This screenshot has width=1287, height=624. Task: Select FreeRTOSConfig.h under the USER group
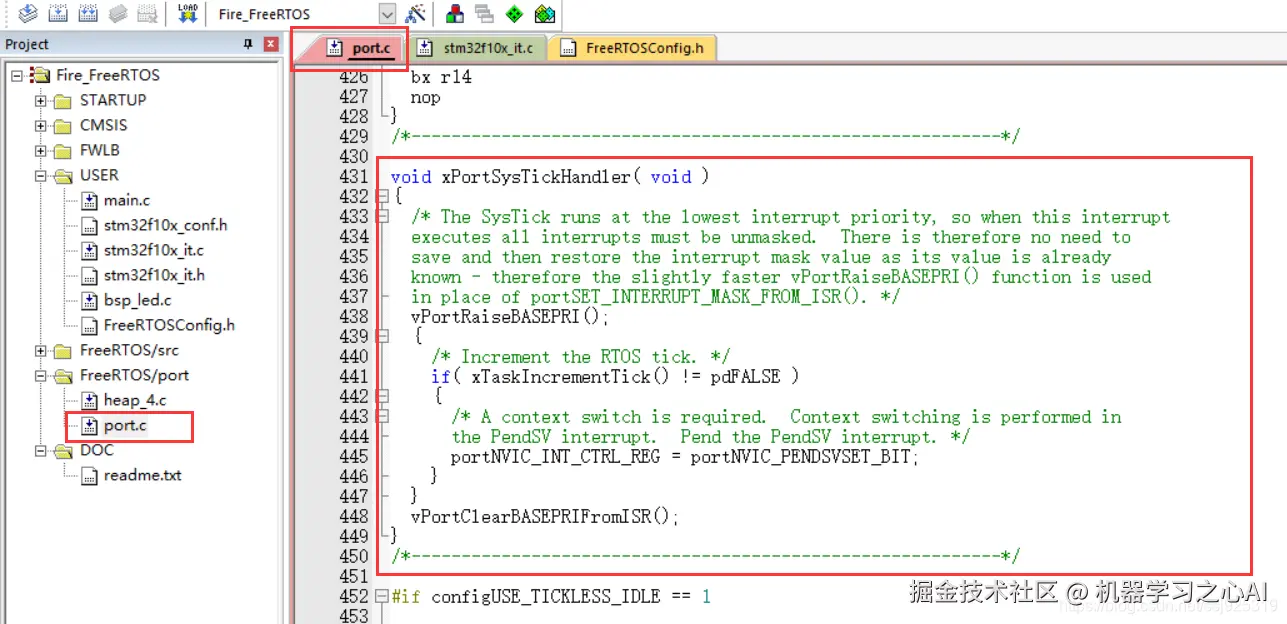click(169, 325)
